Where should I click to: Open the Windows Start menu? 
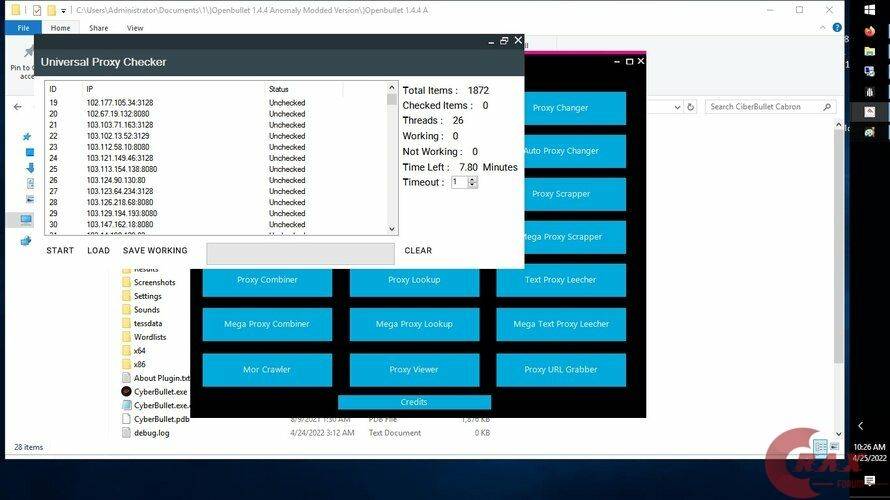870,10
